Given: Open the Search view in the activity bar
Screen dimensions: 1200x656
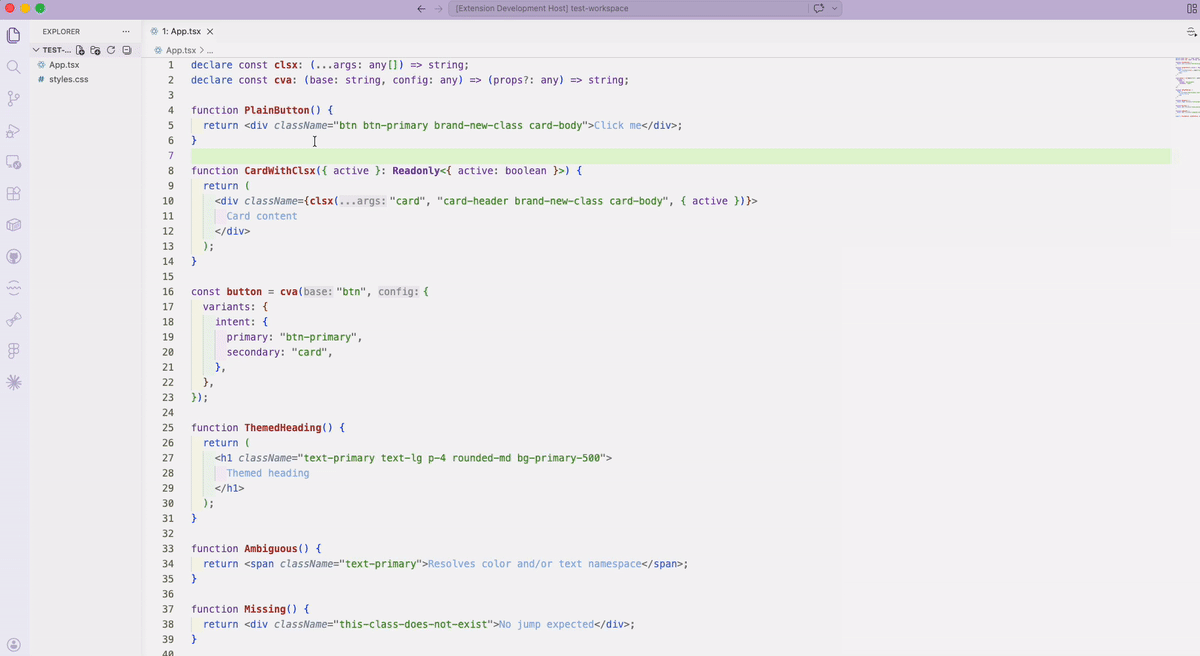Looking at the screenshot, I should 14,67.
